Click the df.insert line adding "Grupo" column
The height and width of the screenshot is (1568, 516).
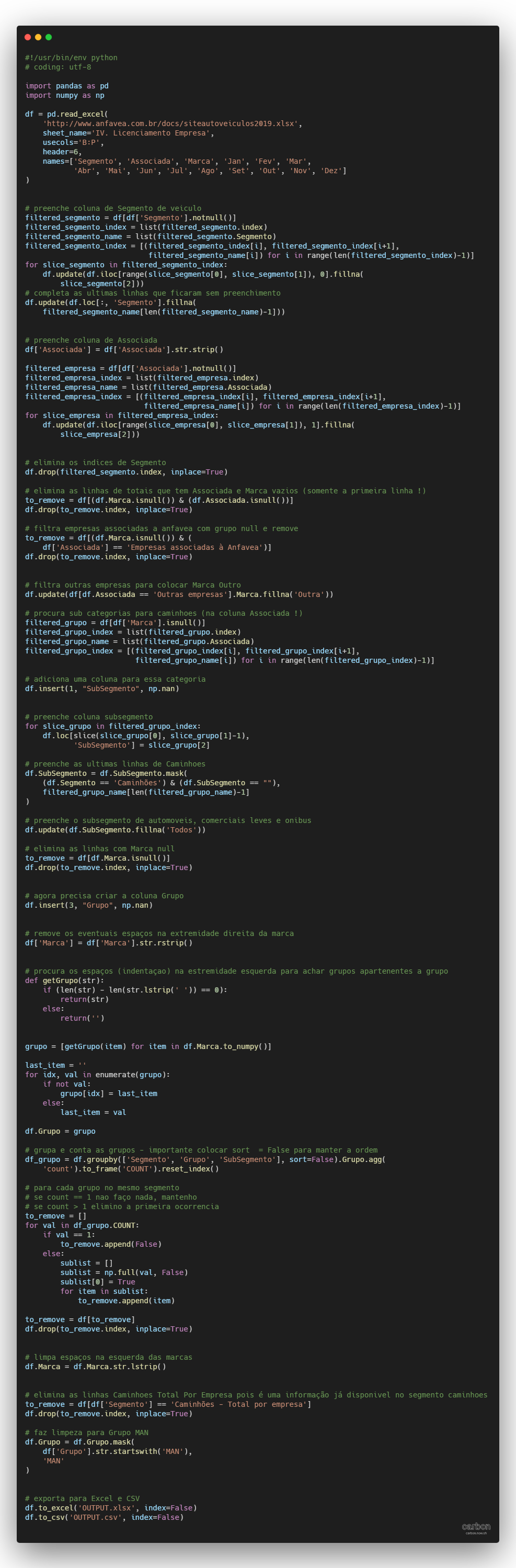(x=89, y=905)
